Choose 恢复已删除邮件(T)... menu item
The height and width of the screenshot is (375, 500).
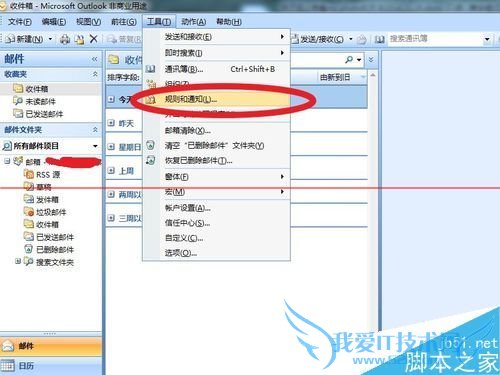tap(217, 161)
